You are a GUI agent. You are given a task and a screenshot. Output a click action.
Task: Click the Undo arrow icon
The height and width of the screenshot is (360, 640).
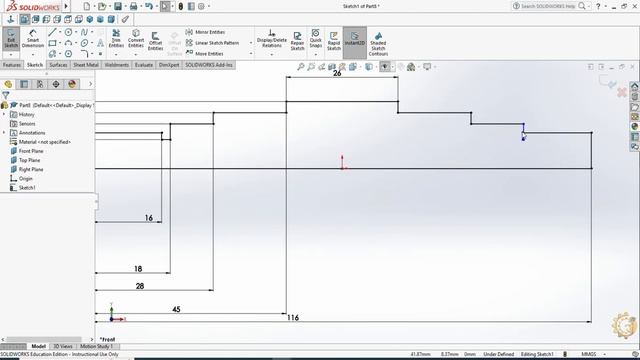click(x=149, y=6)
